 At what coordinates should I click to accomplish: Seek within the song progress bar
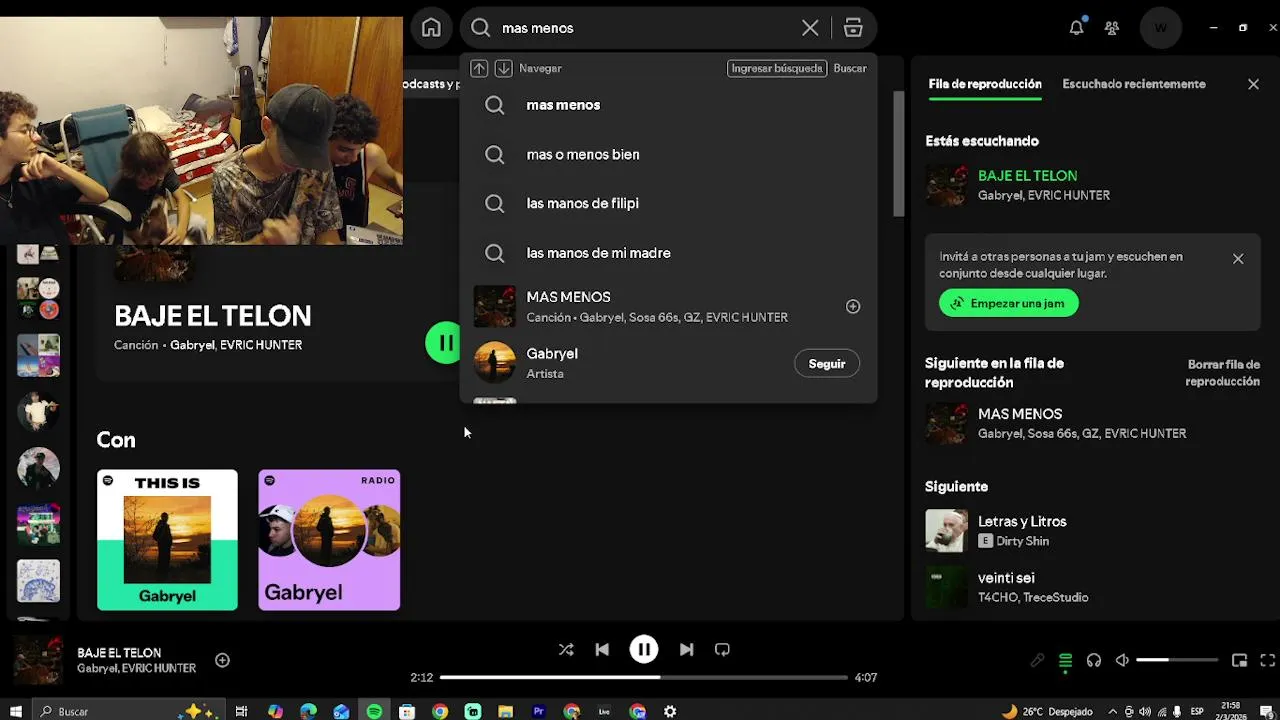coord(644,677)
